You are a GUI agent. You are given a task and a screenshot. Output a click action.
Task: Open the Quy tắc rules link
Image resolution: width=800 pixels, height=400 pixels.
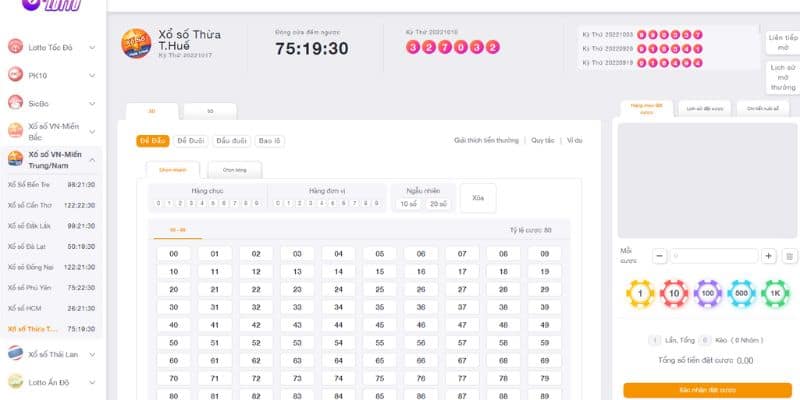[543, 141]
